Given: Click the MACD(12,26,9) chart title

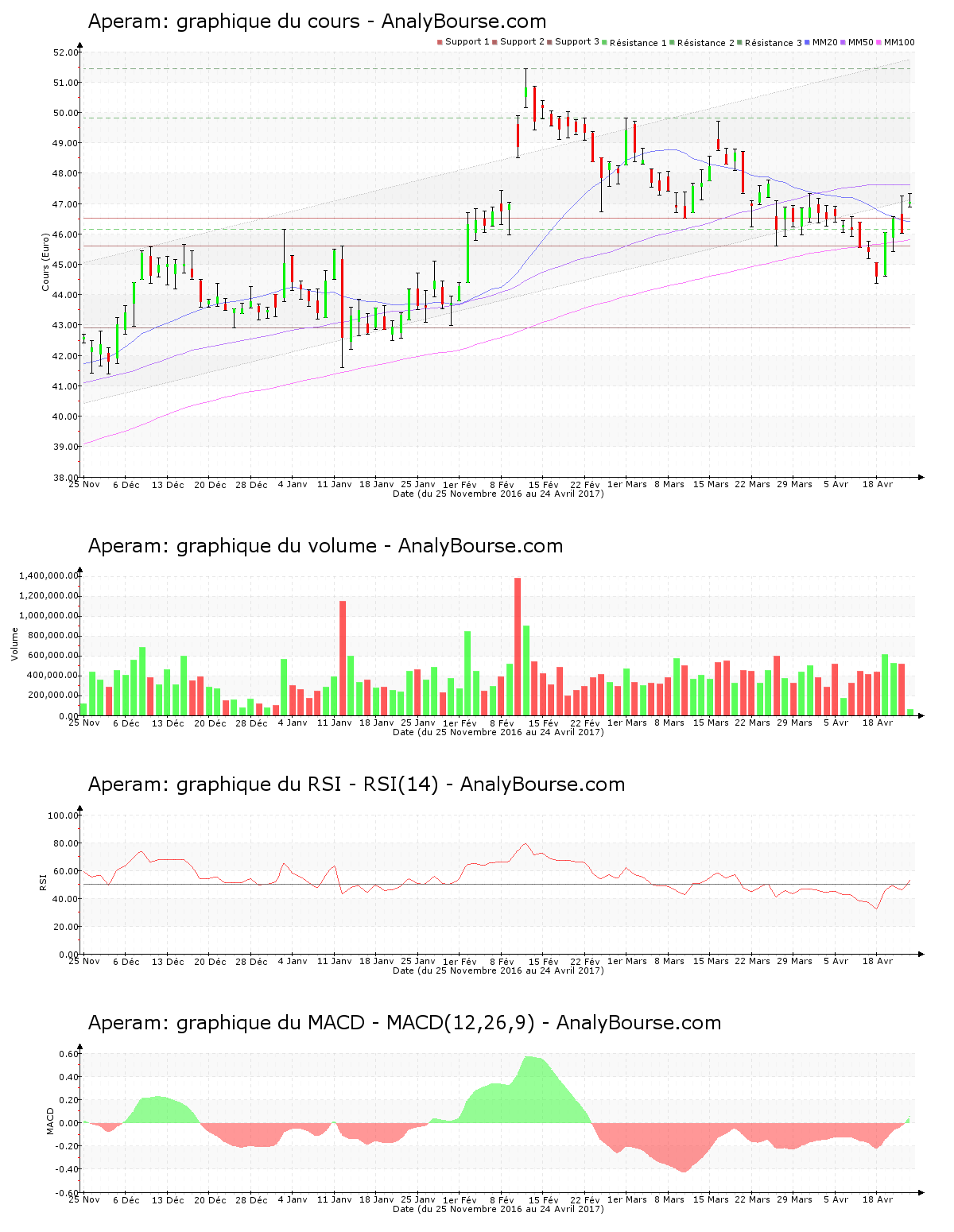Looking at the screenshot, I should (x=405, y=1023).
